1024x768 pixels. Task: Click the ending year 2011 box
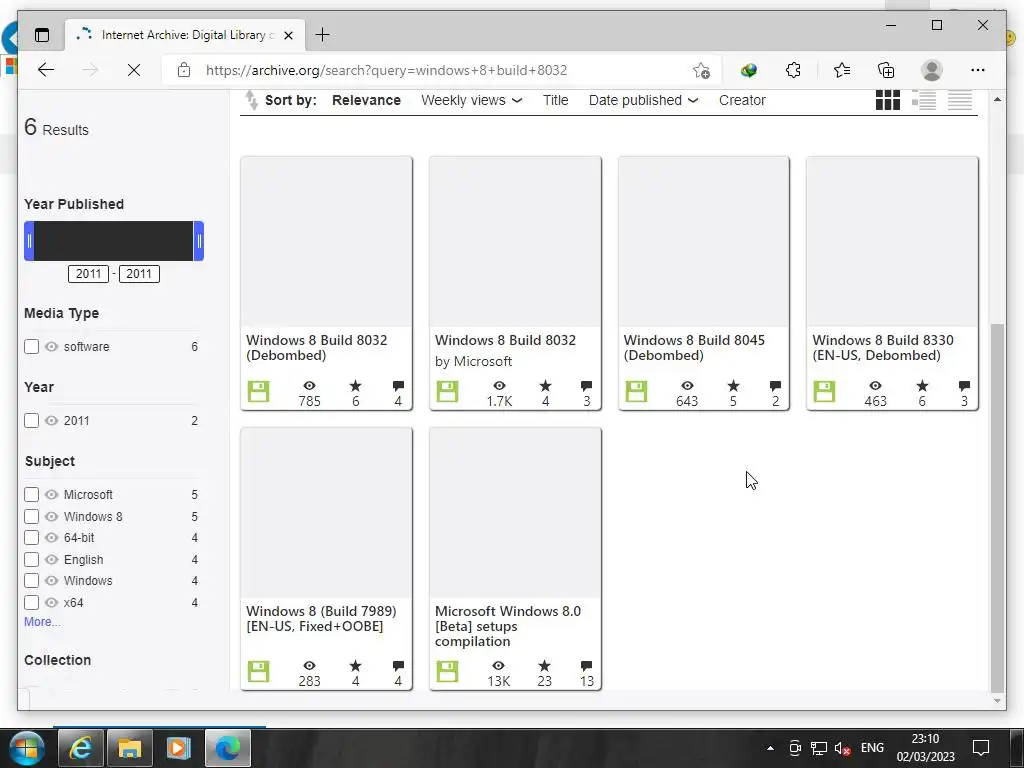139,274
